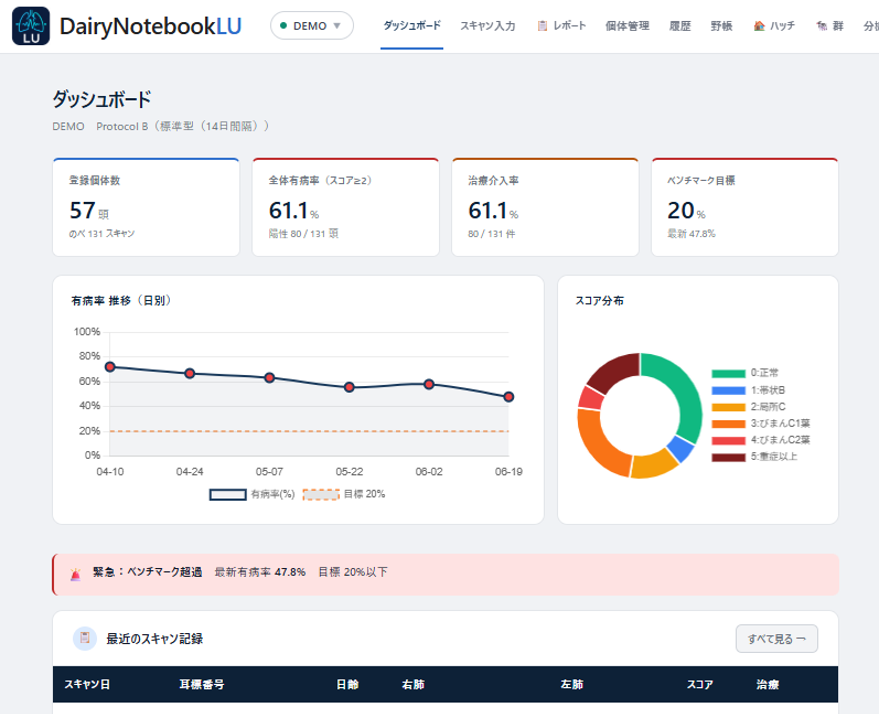
Task: Click the DairyNotebook LU lungs logo icon
Action: 31,26
